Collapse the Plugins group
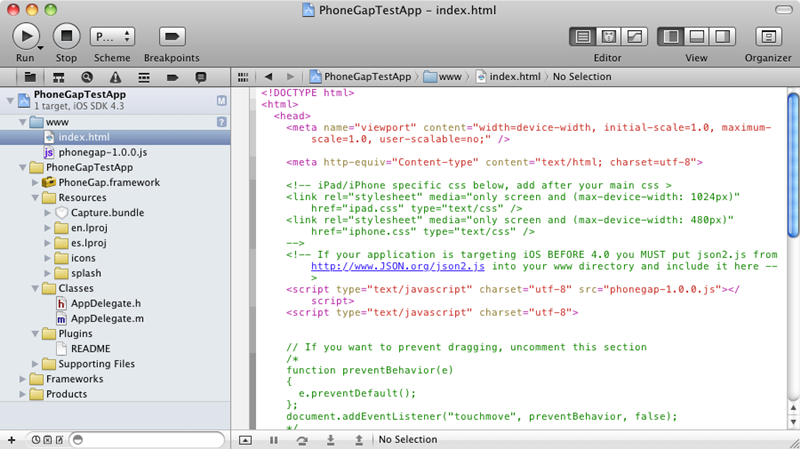 point(35,334)
